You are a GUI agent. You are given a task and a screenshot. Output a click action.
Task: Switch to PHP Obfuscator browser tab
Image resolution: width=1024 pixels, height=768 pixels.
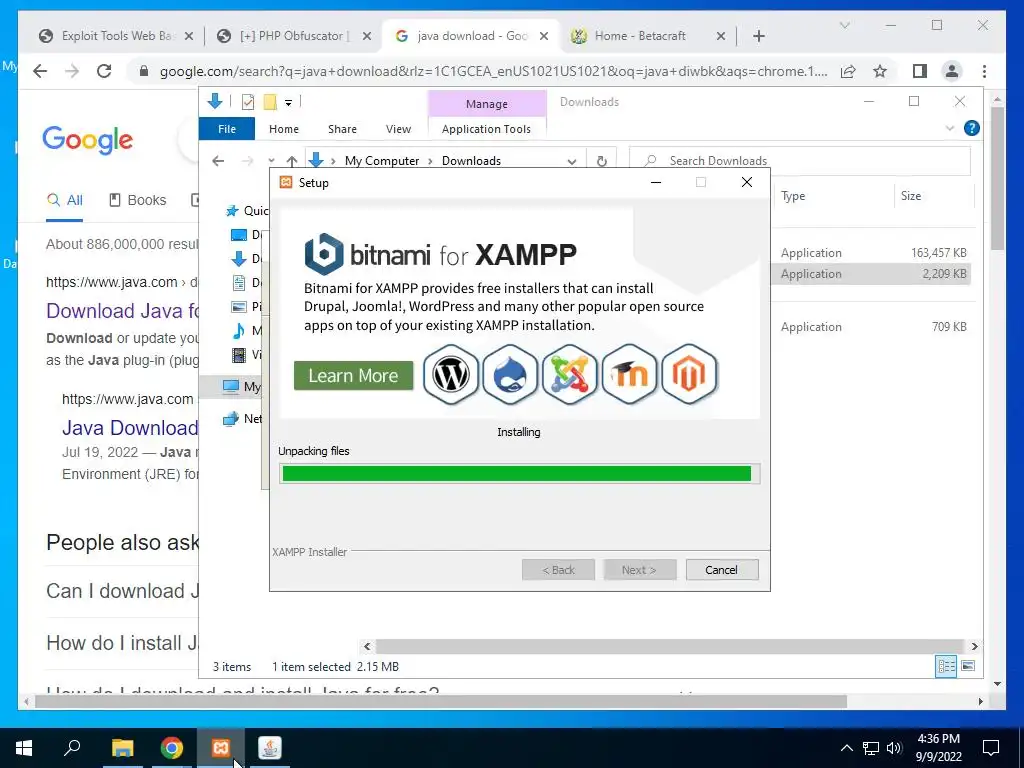pos(294,36)
